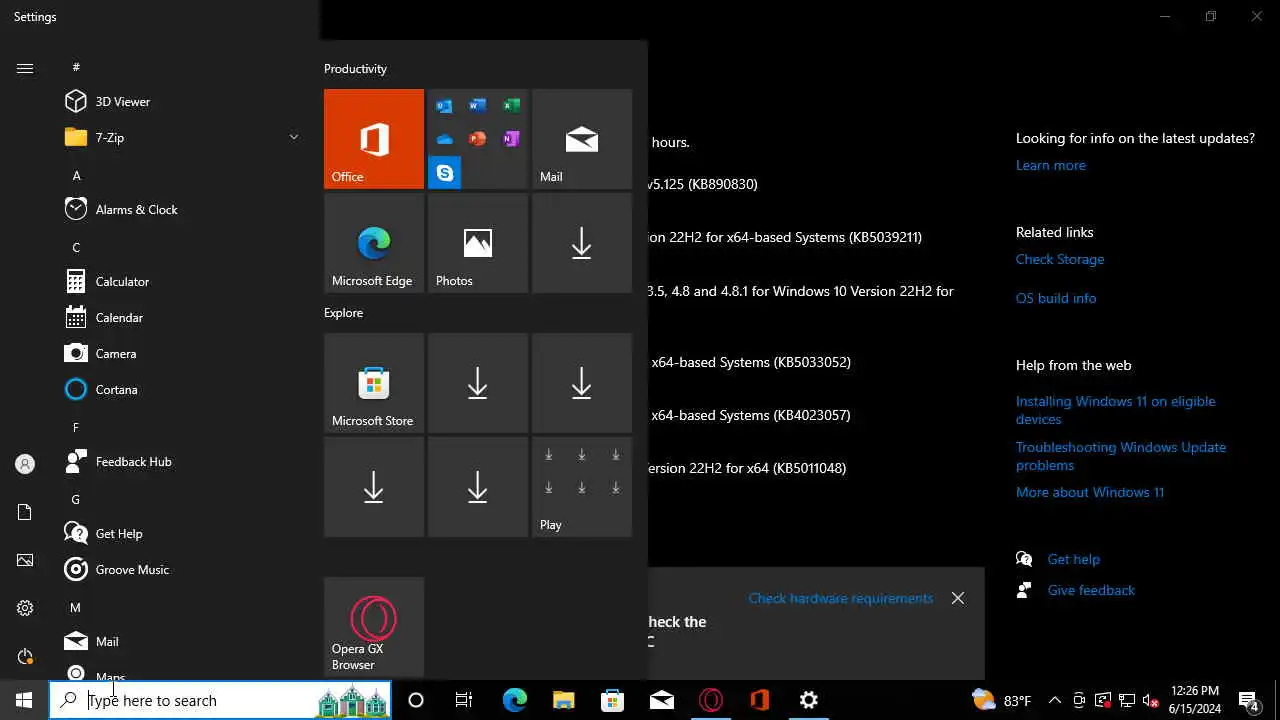The image size is (1280, 720).
Task: Click Give feedback in Settings
Action: click(1091, 590)
